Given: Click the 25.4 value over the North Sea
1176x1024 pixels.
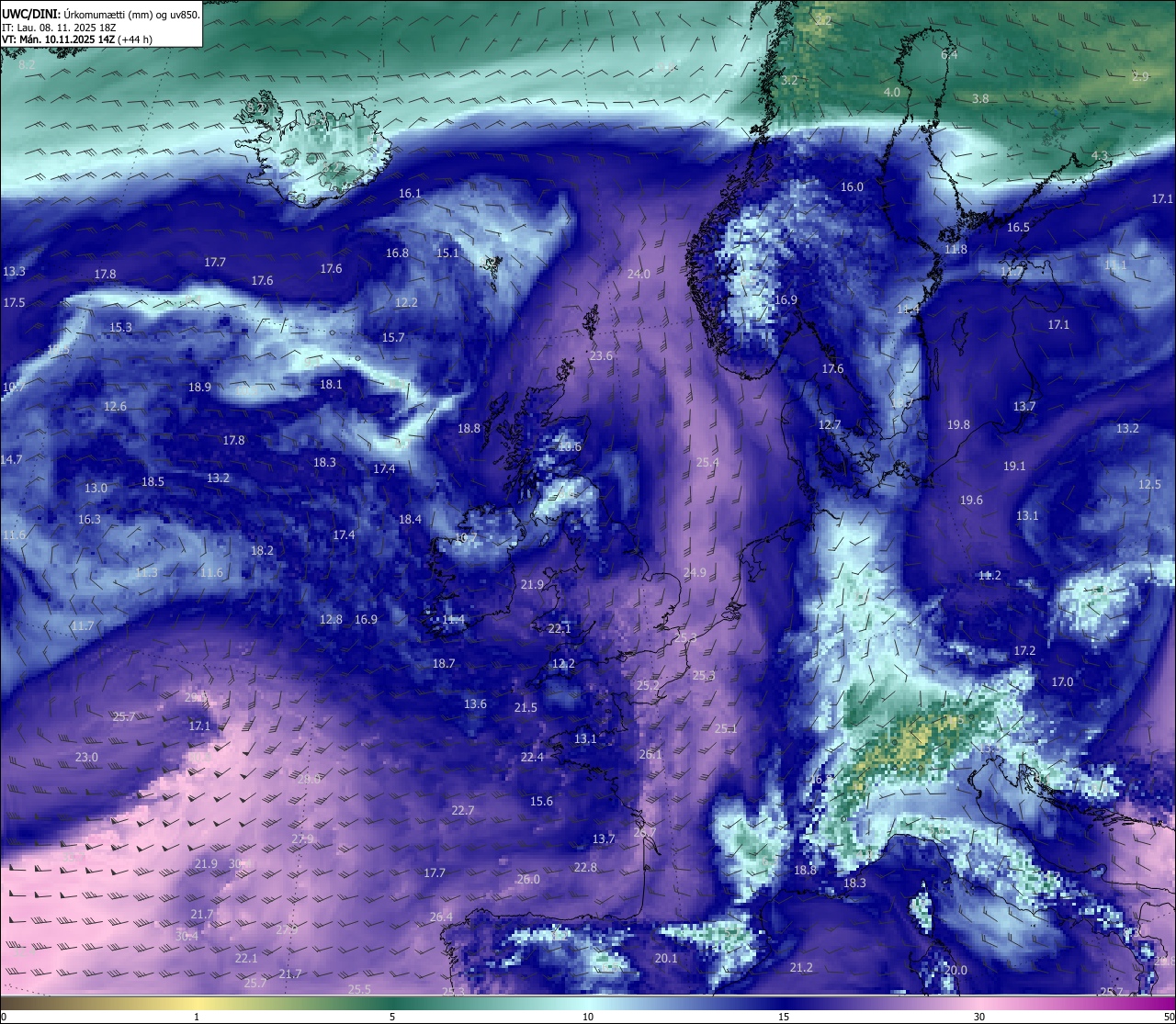Looking at the screenshot, I should [707, 462].
